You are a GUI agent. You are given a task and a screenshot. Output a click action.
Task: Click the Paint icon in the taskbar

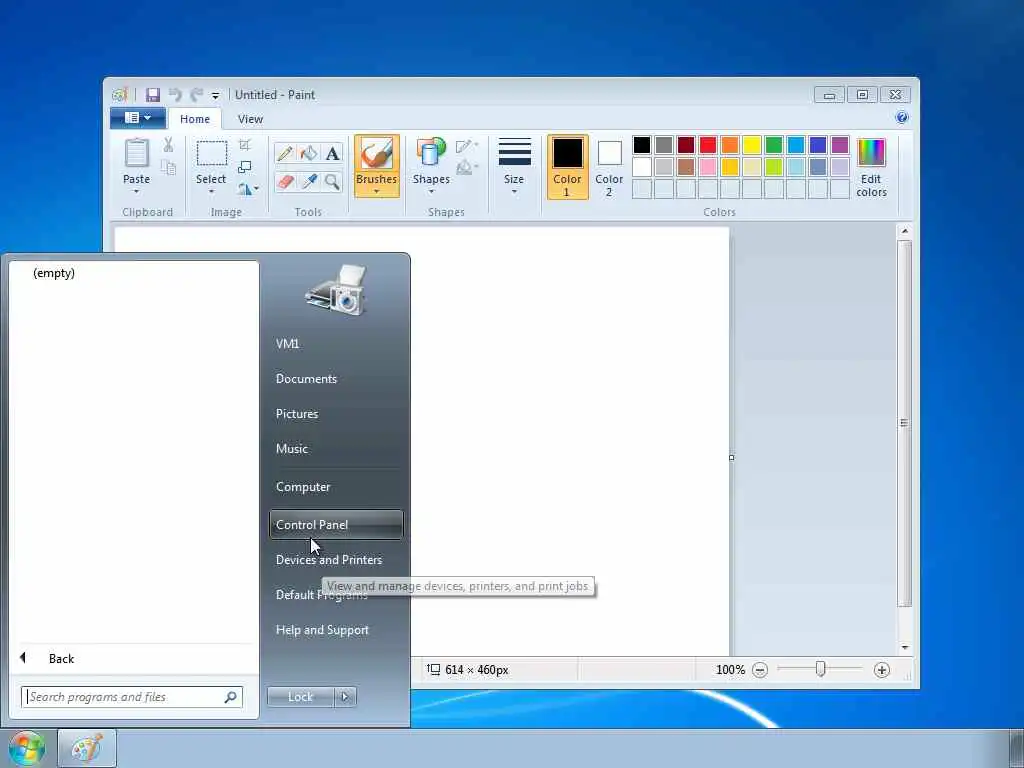coord(87,748)
